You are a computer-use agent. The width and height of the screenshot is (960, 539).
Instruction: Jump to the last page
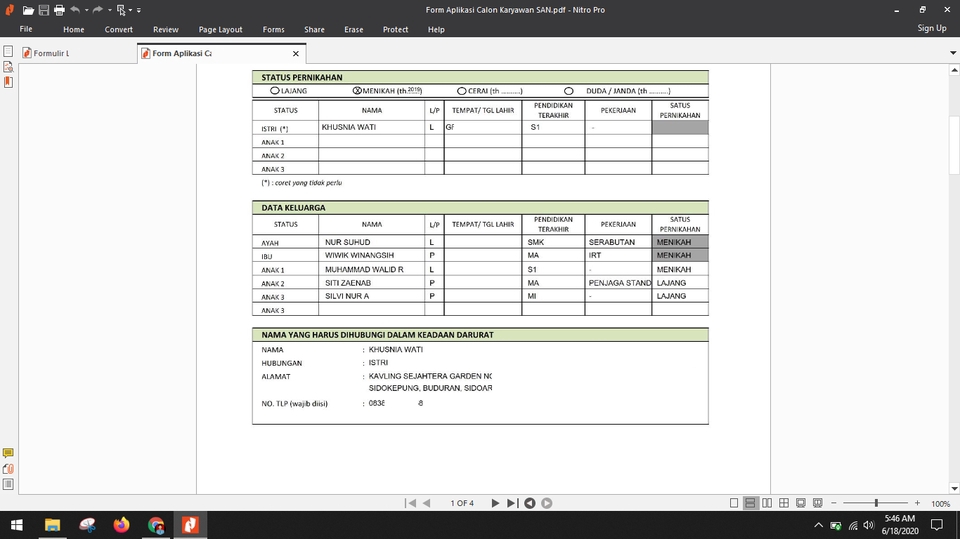click(x=512, y=503)
